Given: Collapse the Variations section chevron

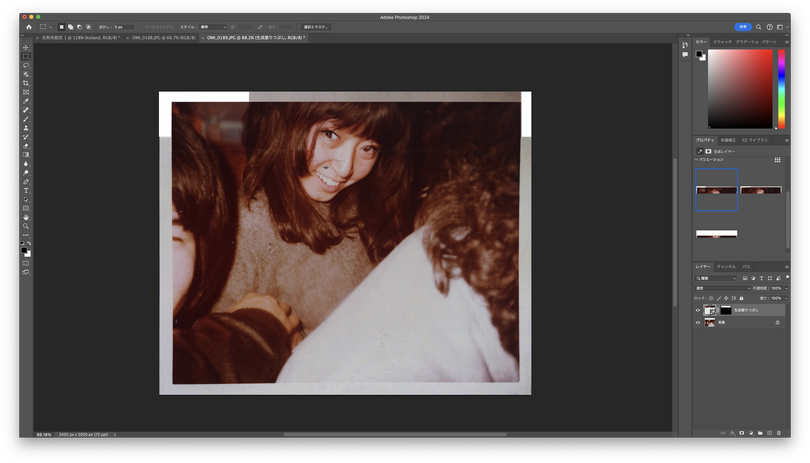Looking at the screenshot, I should [696, 160].
